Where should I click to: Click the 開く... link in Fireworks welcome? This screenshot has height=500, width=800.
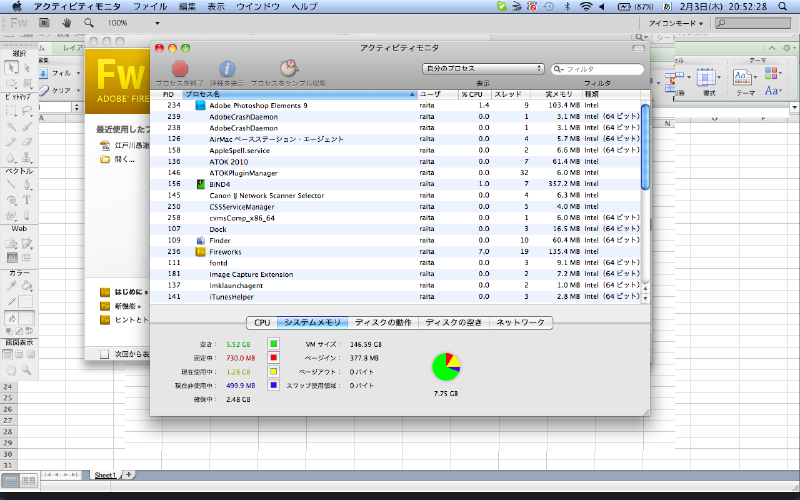click(x=124, y=159)
